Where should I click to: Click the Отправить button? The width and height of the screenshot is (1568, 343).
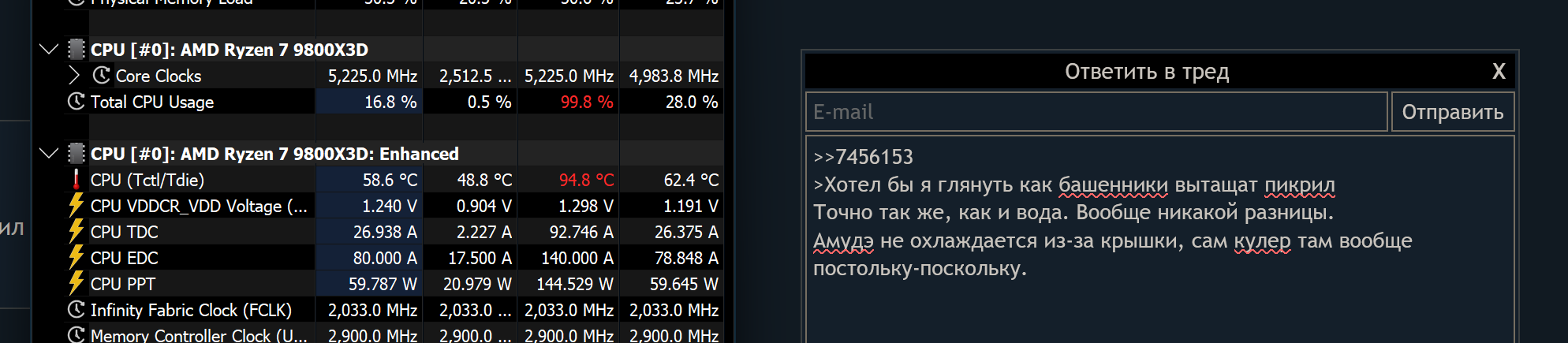click(x=1453, y=112)
